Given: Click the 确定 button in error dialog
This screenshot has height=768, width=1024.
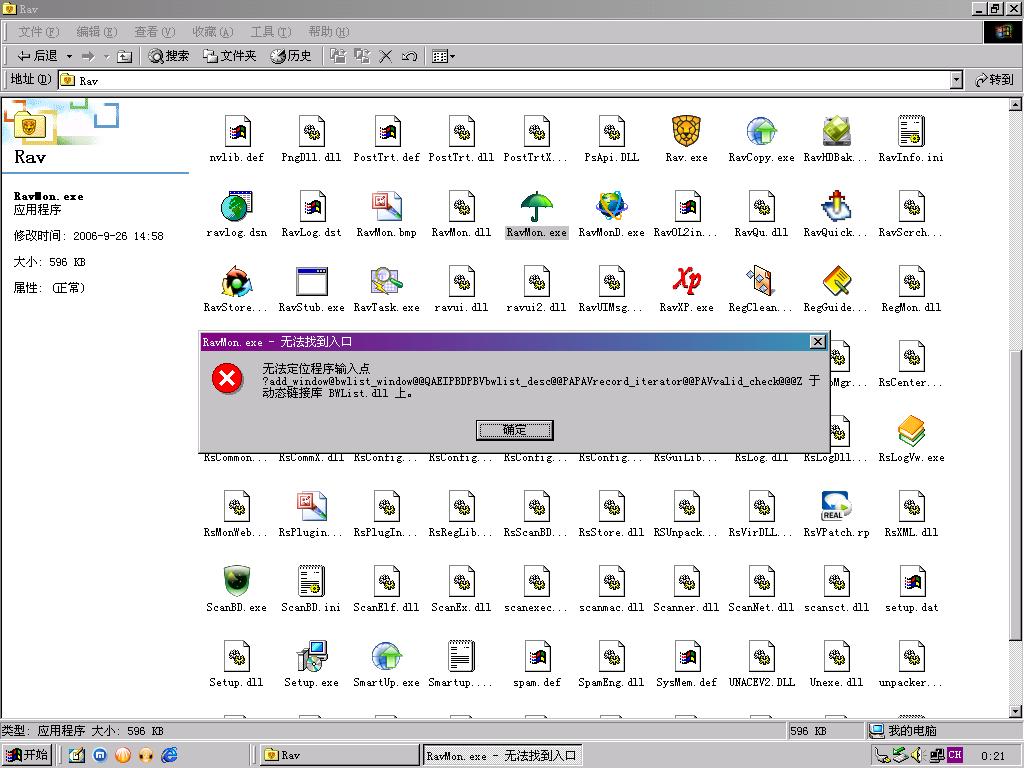Looking at the screenshot, I should [x=515, y=430].
